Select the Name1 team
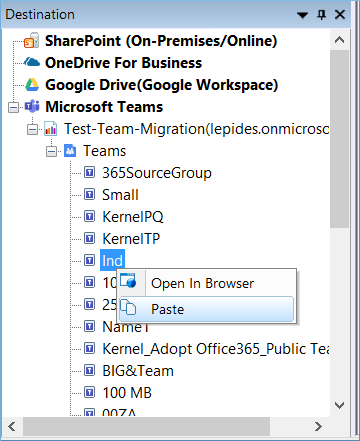360x441 pixels. (125, 327)
